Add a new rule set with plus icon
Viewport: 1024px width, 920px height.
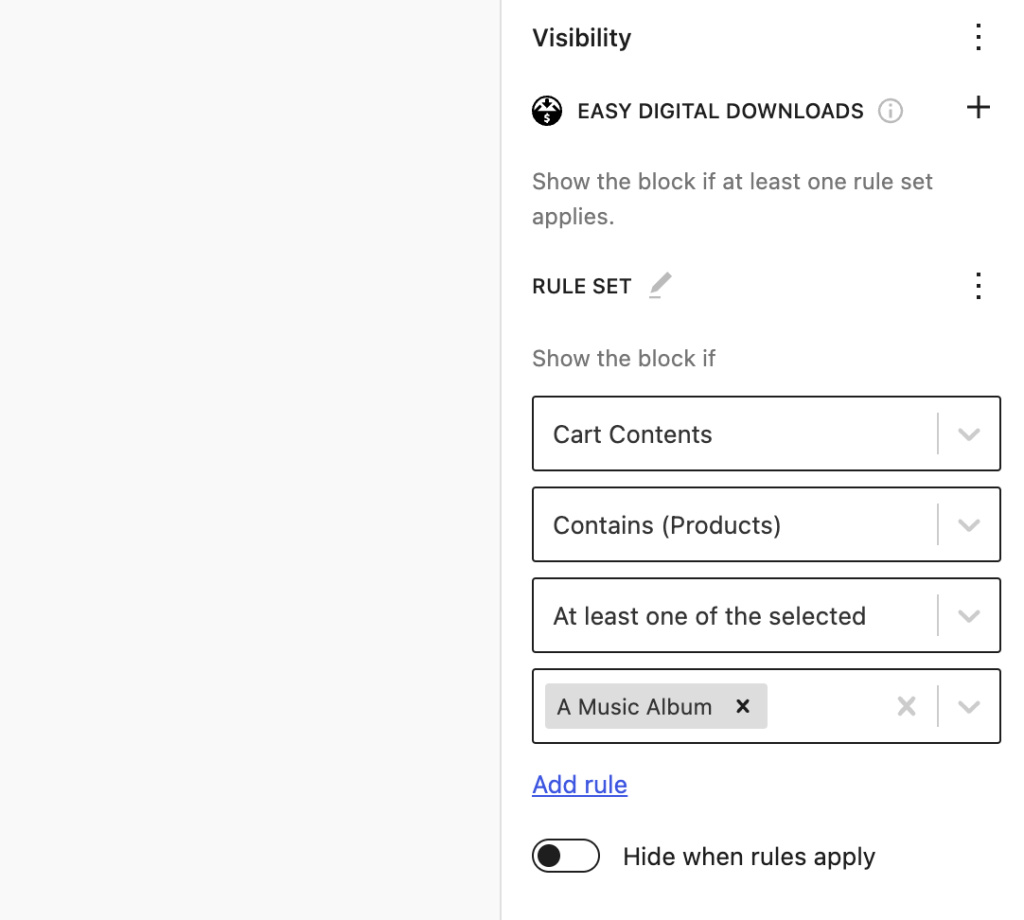(x=978, y=108)
